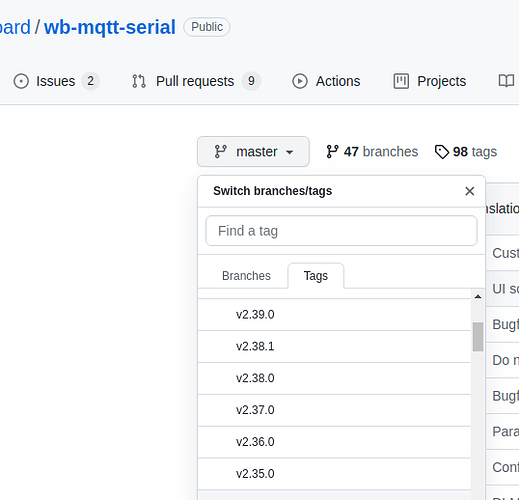Focus the Find a tag field
The image size is (519, 500).
click(342, 231)
